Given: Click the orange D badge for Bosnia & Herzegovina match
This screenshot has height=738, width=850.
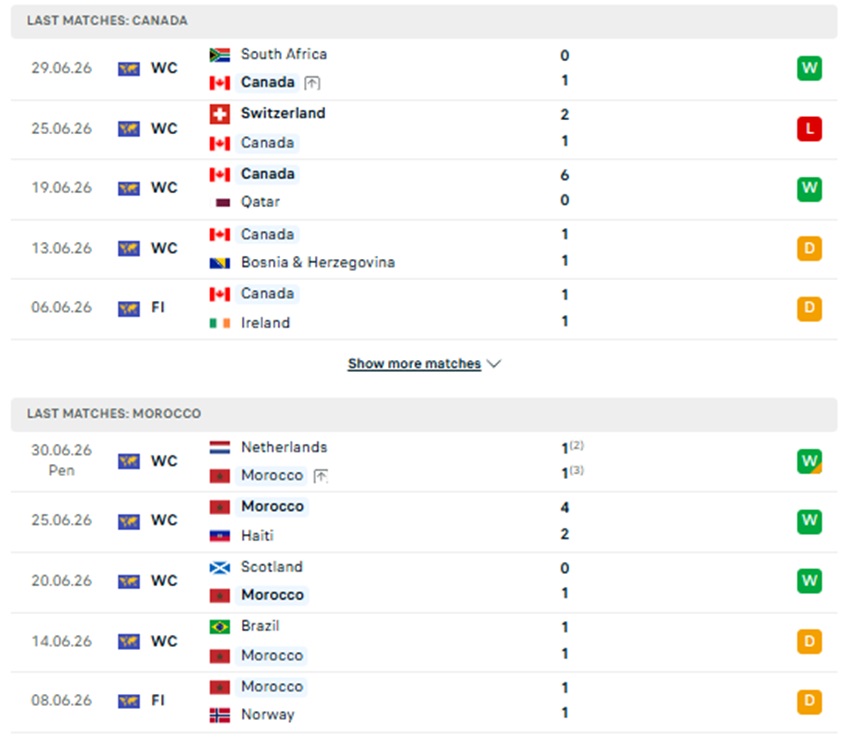Looking at the screenshot, I should pos(809,248).
